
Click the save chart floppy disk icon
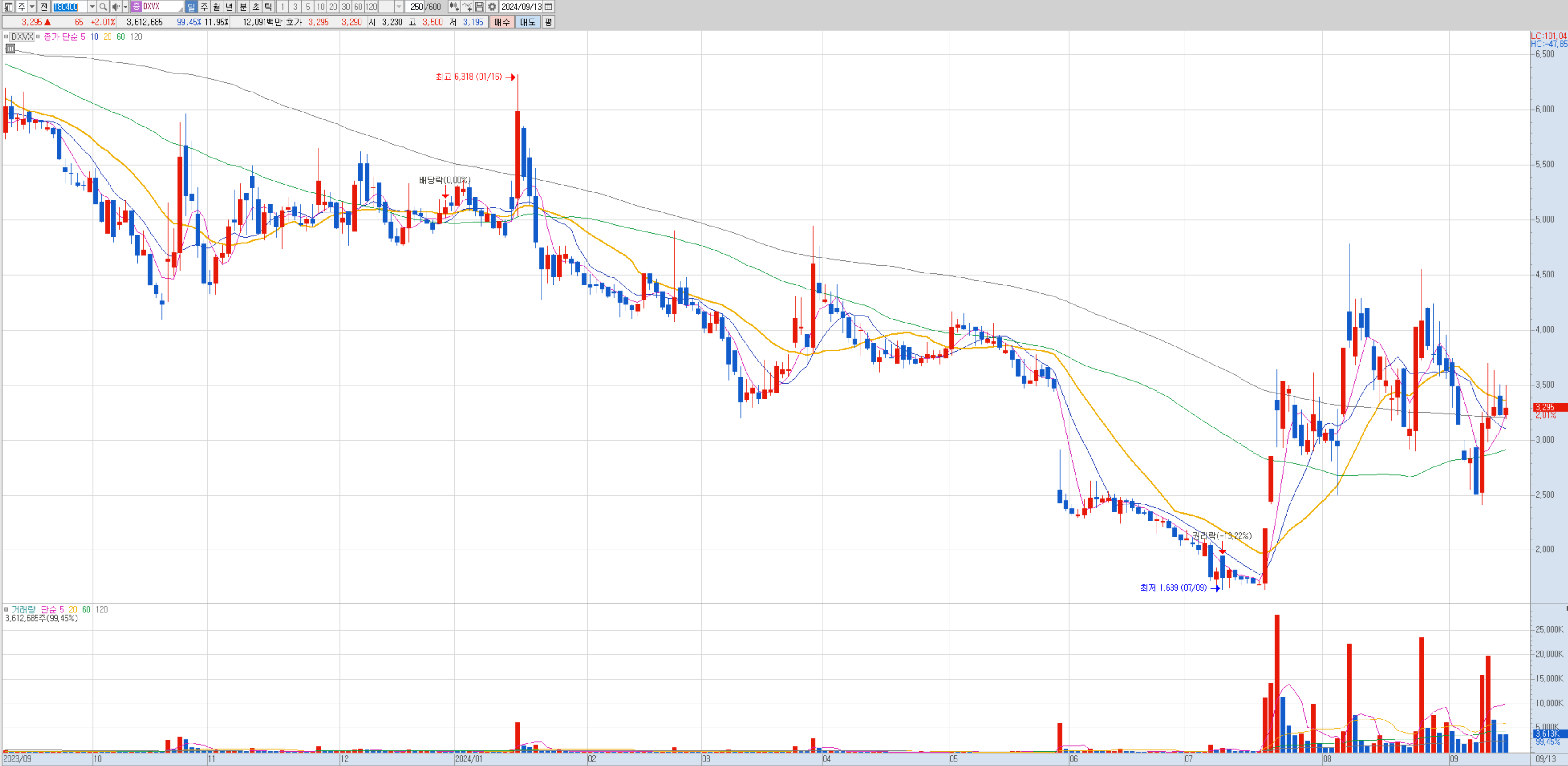tap(480, 7)
